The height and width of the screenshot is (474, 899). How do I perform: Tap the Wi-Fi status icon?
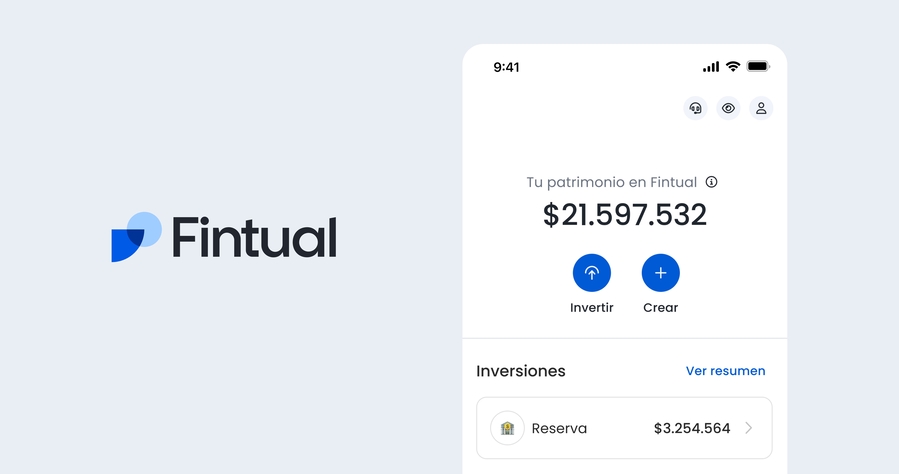click(x=733, y=66)
